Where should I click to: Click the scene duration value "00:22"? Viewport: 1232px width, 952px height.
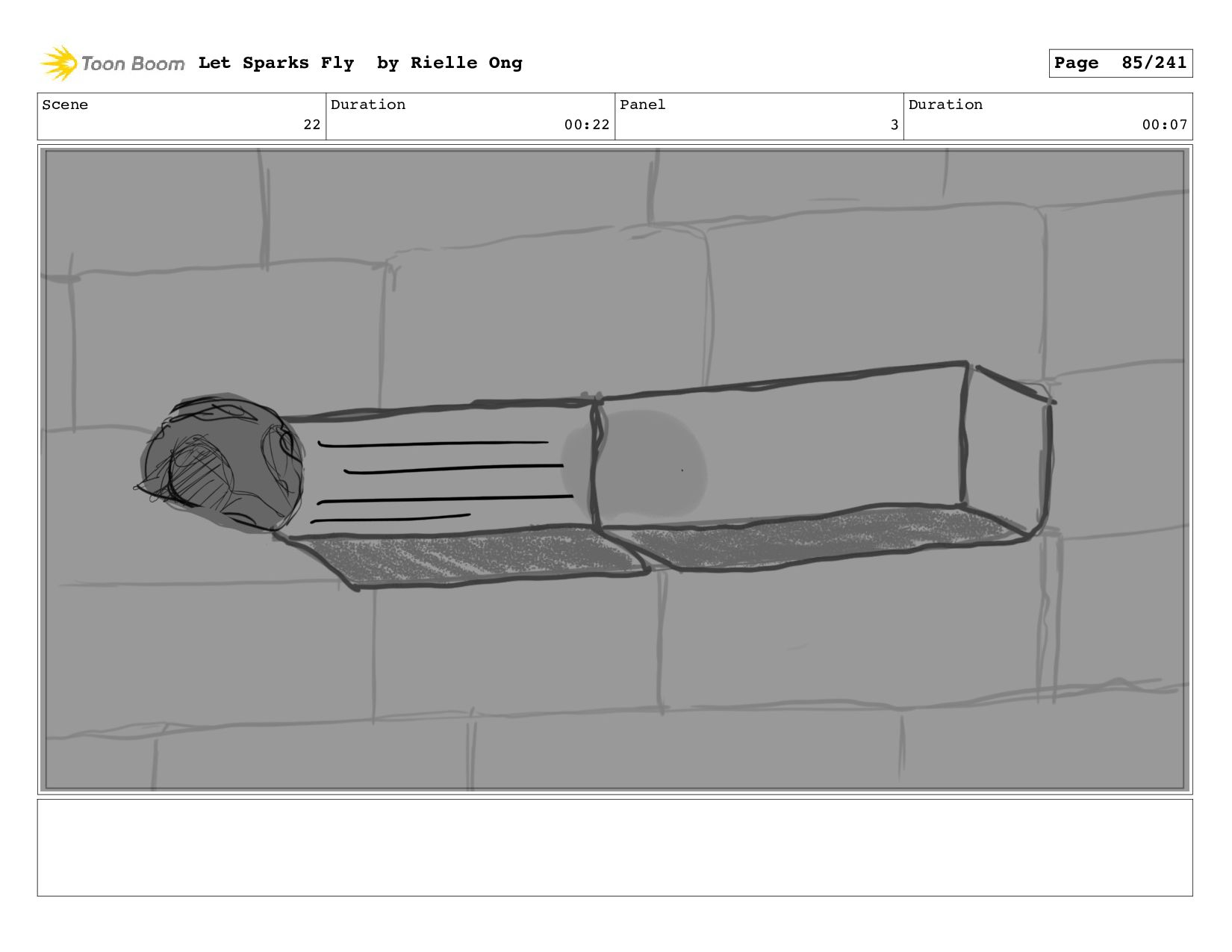coord(587,125)
